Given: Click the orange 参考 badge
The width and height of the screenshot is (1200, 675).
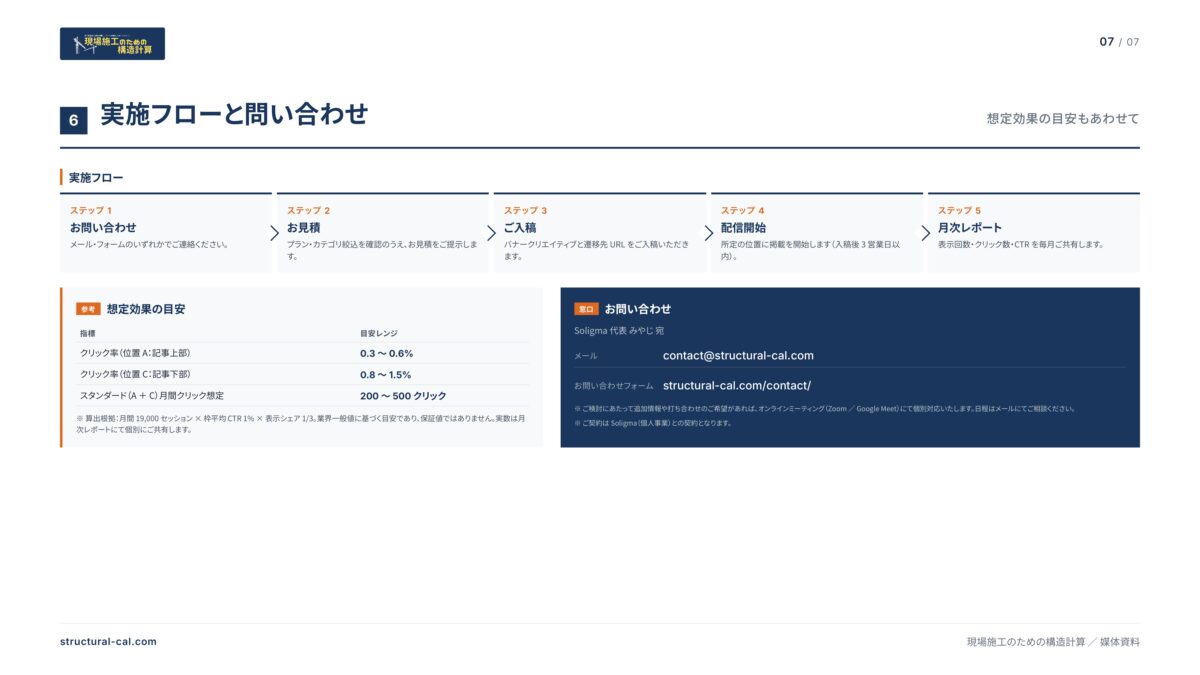Looking at the screenshot, I should tap(88, 309).
